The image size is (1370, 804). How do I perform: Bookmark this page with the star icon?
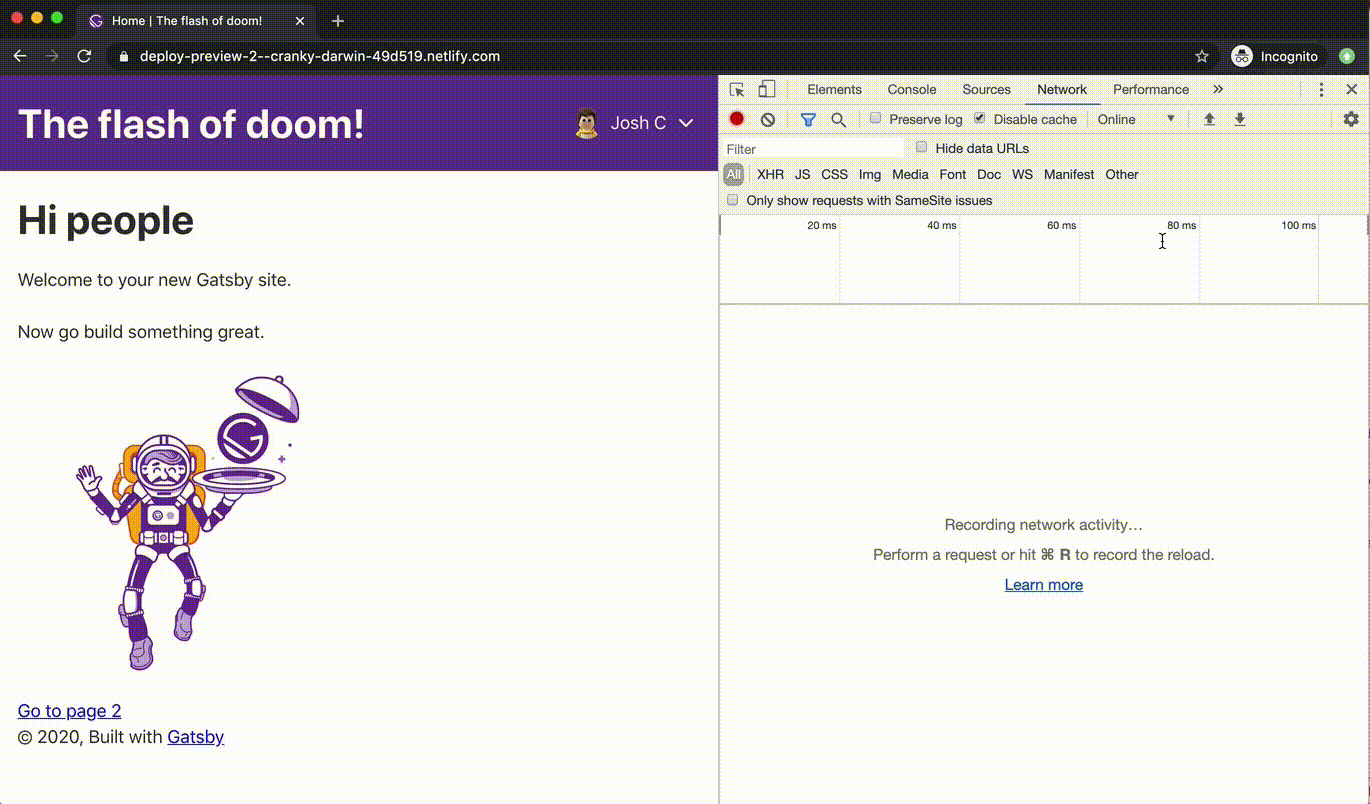(x=1202, y=56)
